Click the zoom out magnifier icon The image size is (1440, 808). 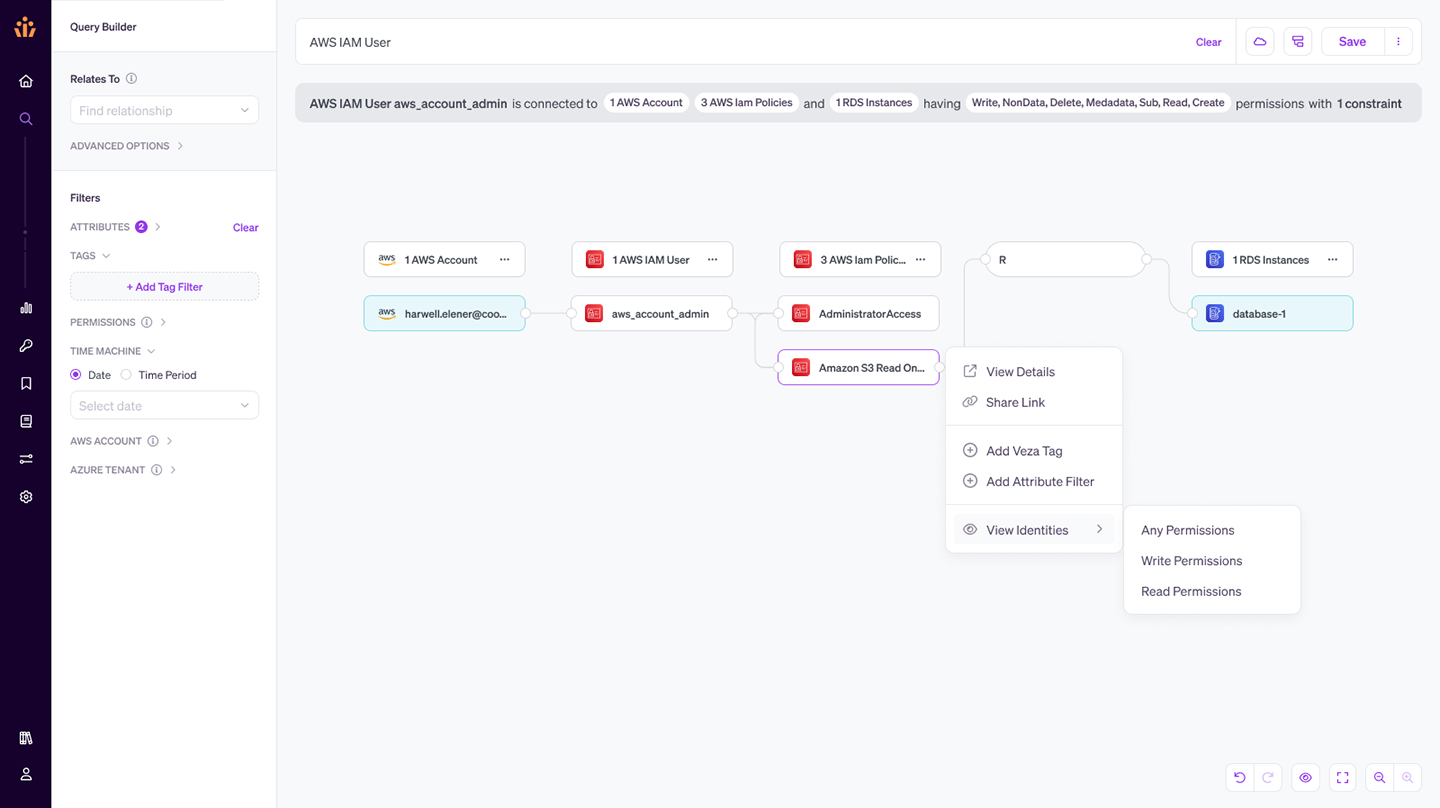1380,778
